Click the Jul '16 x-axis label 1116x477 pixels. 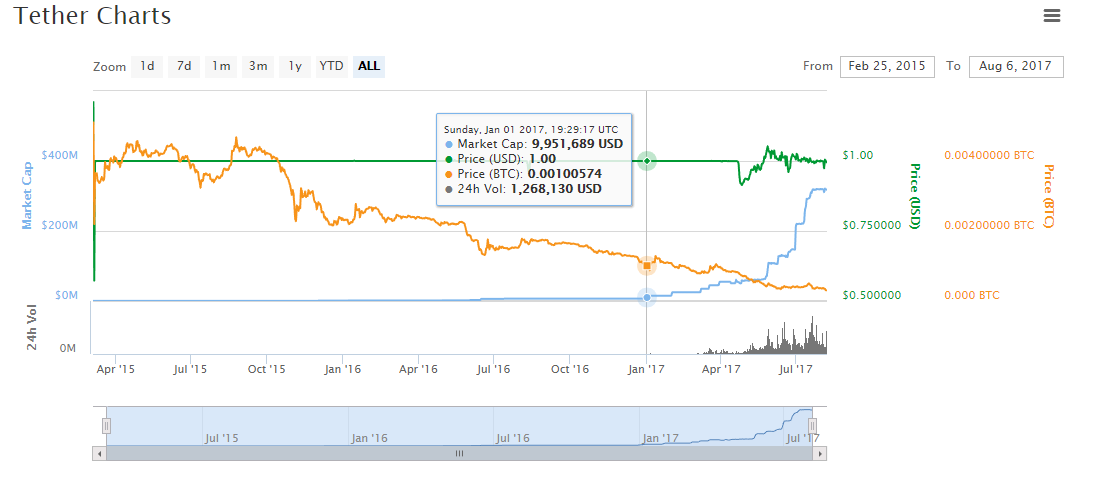[x=493, y=369]
